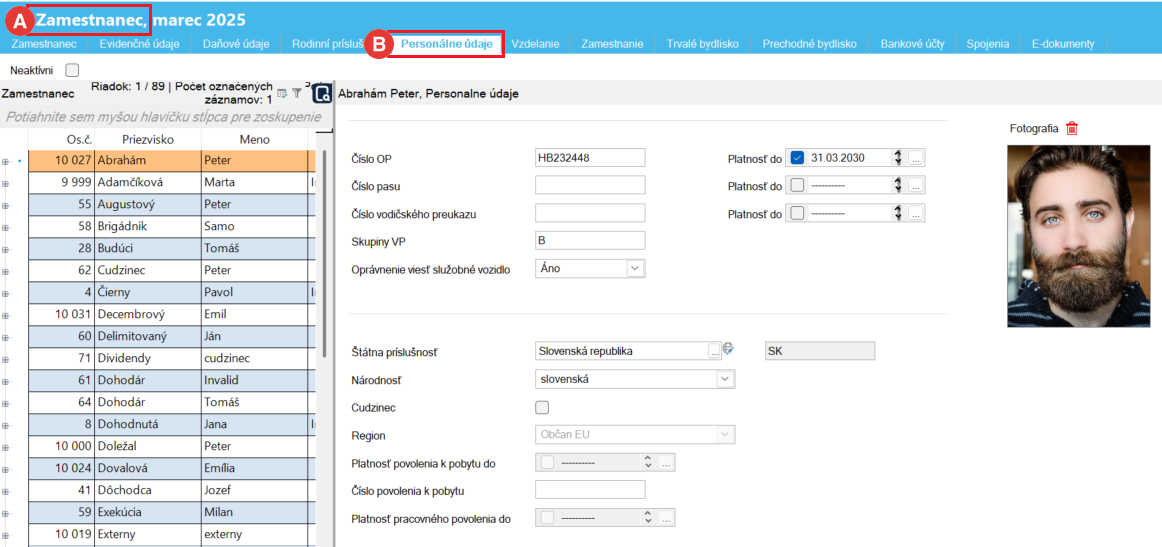This screenshot has width=1162, height=547.
Task: Open the Bankové účty tab
Action: 912,44
